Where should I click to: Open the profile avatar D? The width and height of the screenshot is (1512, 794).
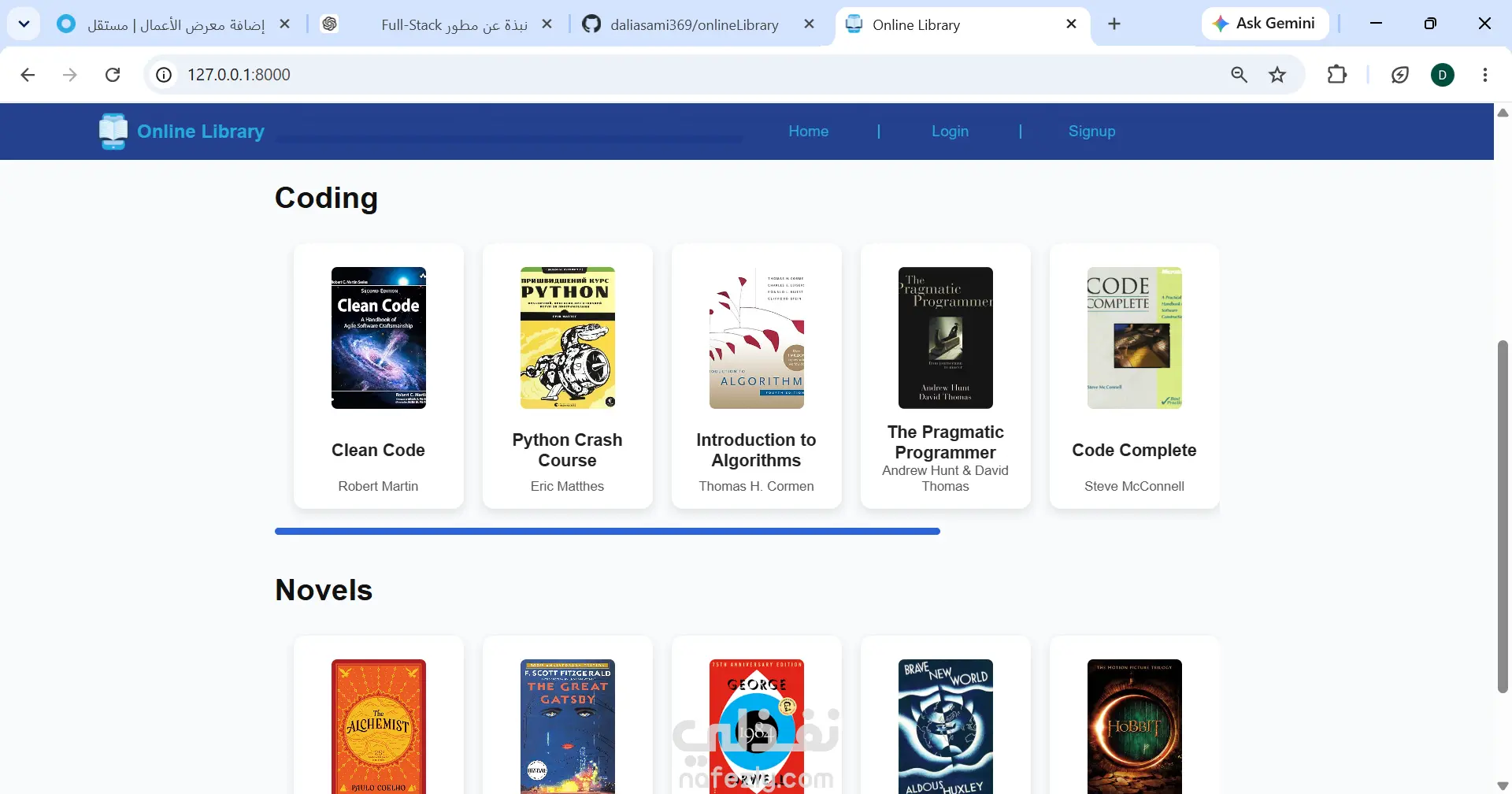[x=1443, y=75]
